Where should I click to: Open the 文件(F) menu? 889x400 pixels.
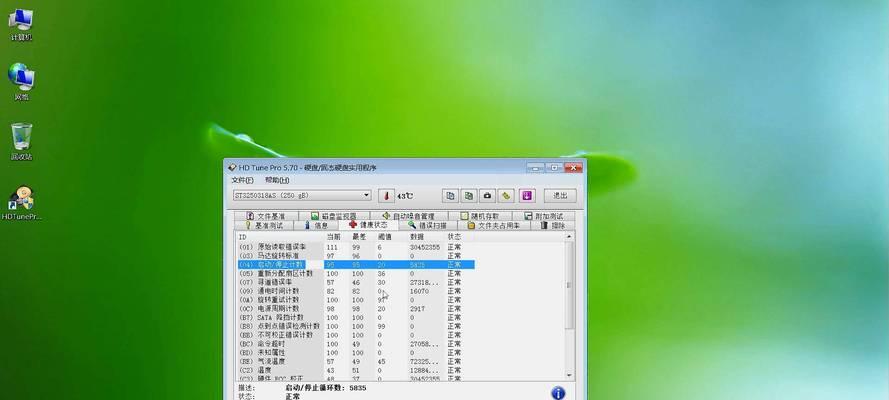(x=242, y=180)
